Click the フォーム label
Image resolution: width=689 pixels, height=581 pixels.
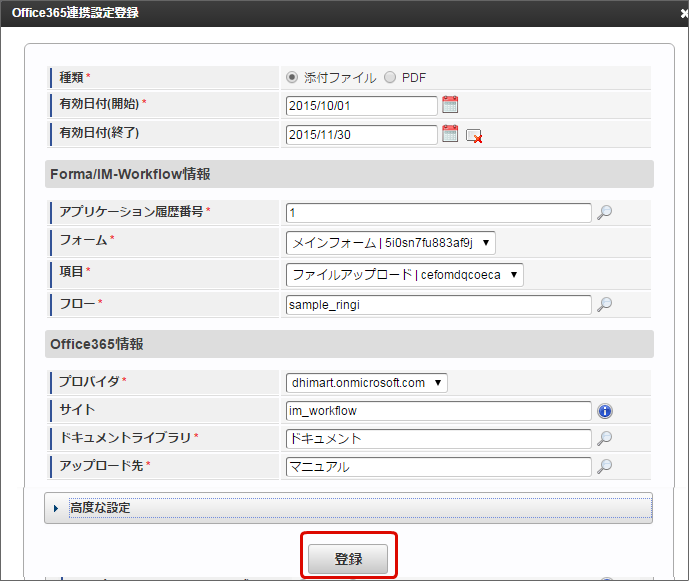click(83, 240)
